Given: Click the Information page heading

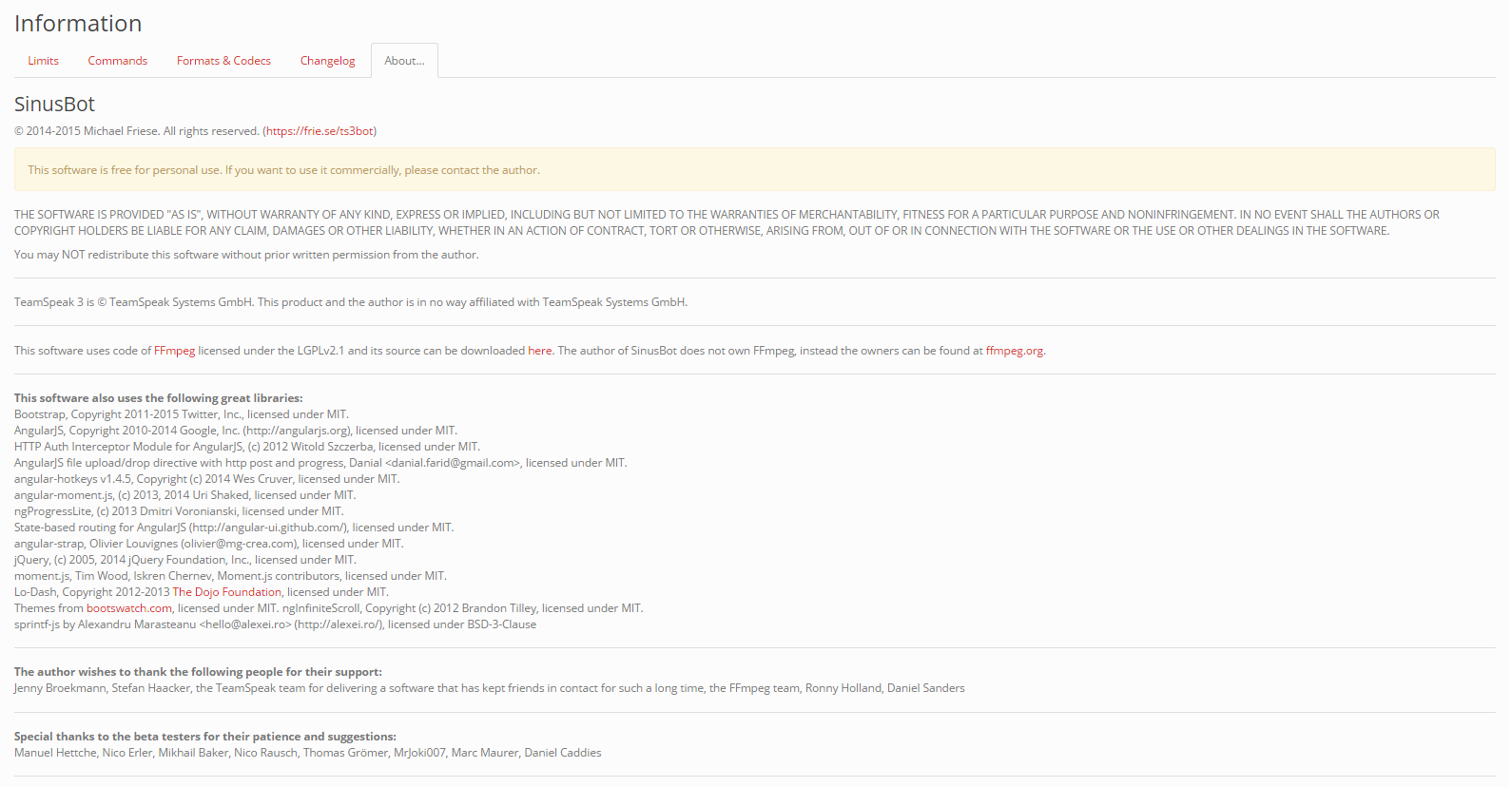Looking at the screenshot, I should click(78, 24).
